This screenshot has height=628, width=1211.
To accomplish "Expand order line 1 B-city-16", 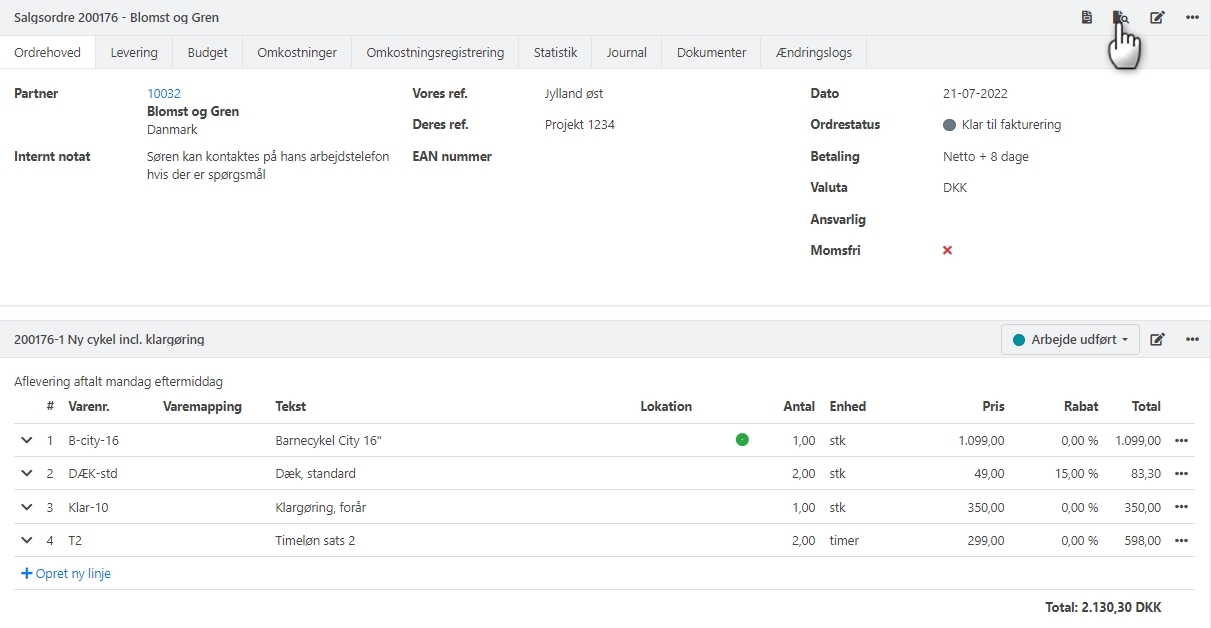I will [x=26, y=440].
